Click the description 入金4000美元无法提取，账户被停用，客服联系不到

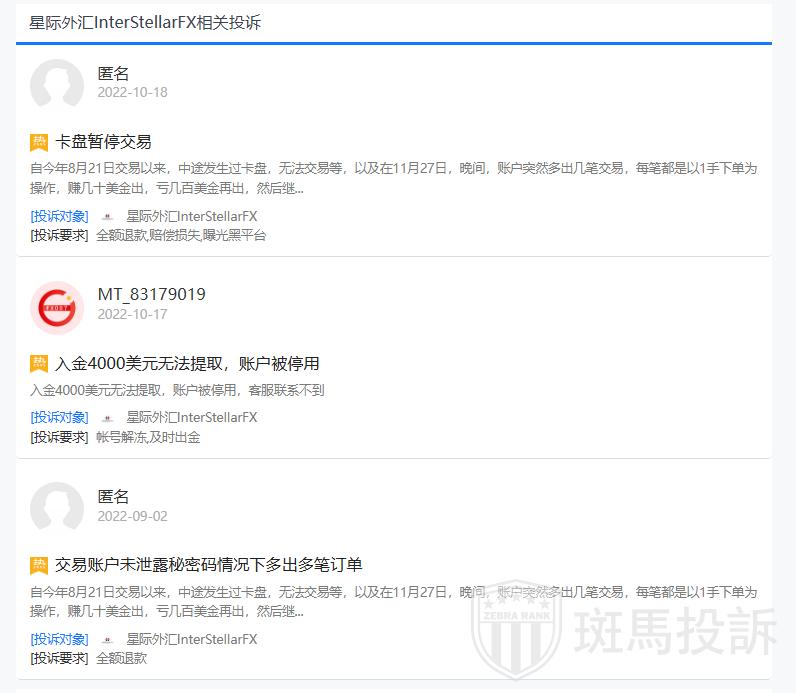coord(177,390)
